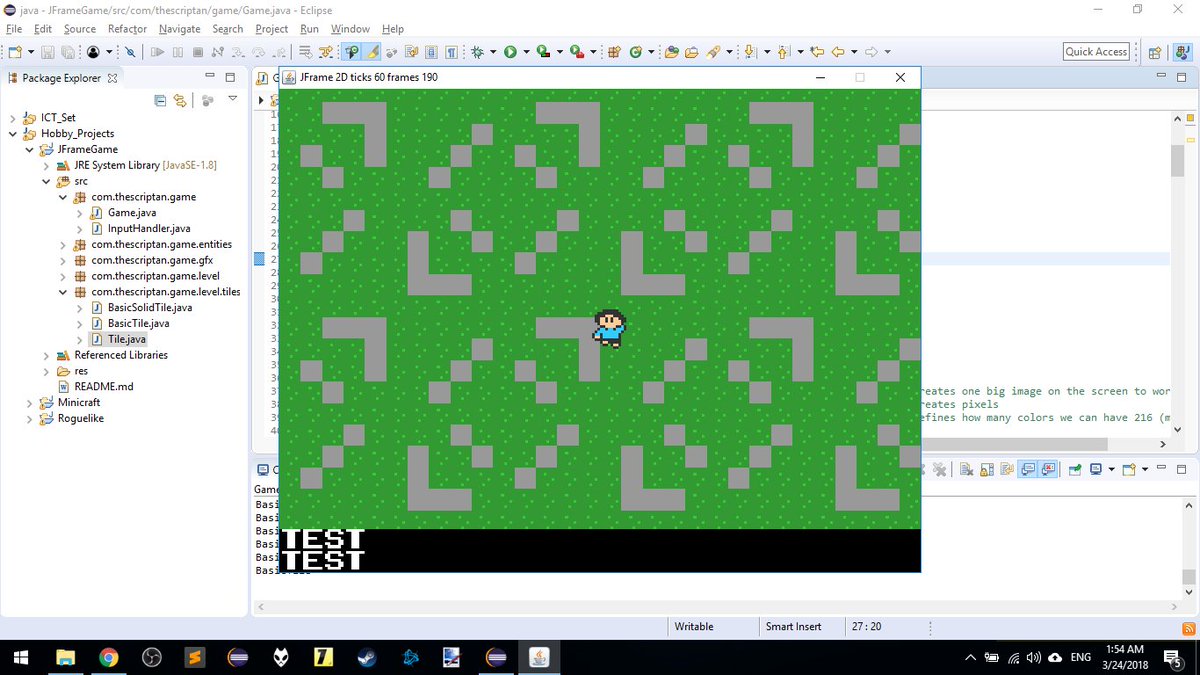The width and height of the screenshot is (1200, 675).
Task: Click the Open Task folder icon
Action: point(691,52)
